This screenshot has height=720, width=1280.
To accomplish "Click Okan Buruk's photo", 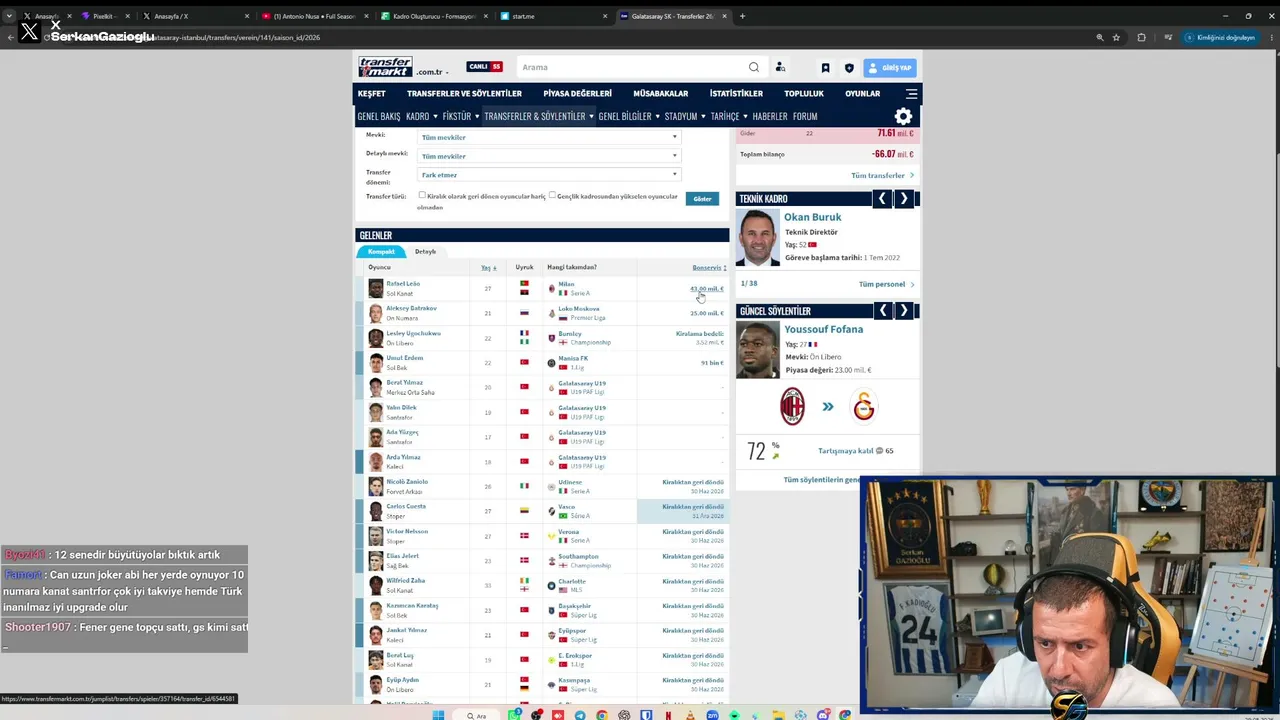I will coord(758,237).
